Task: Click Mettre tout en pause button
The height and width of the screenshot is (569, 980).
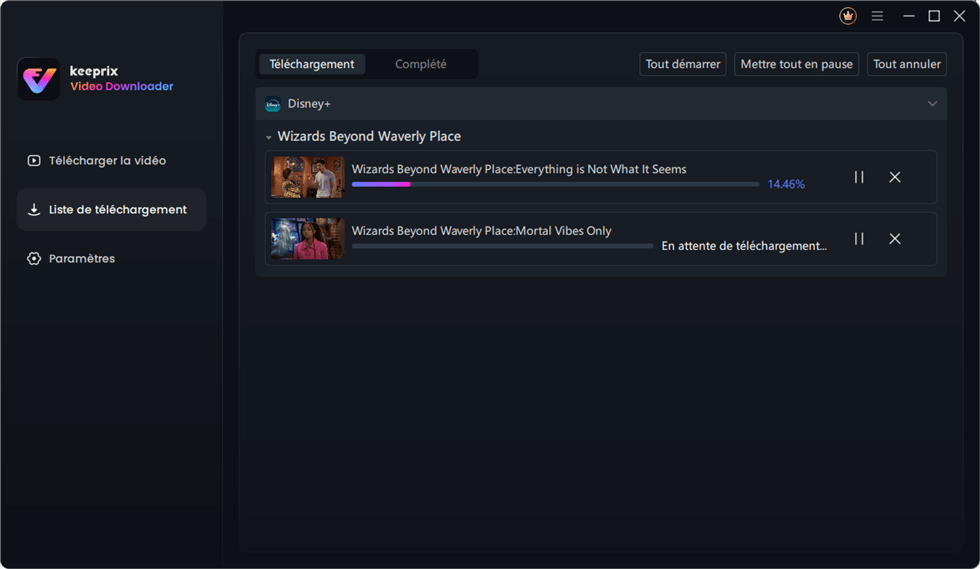Action: pyautogui.click(x=796, y=64)
